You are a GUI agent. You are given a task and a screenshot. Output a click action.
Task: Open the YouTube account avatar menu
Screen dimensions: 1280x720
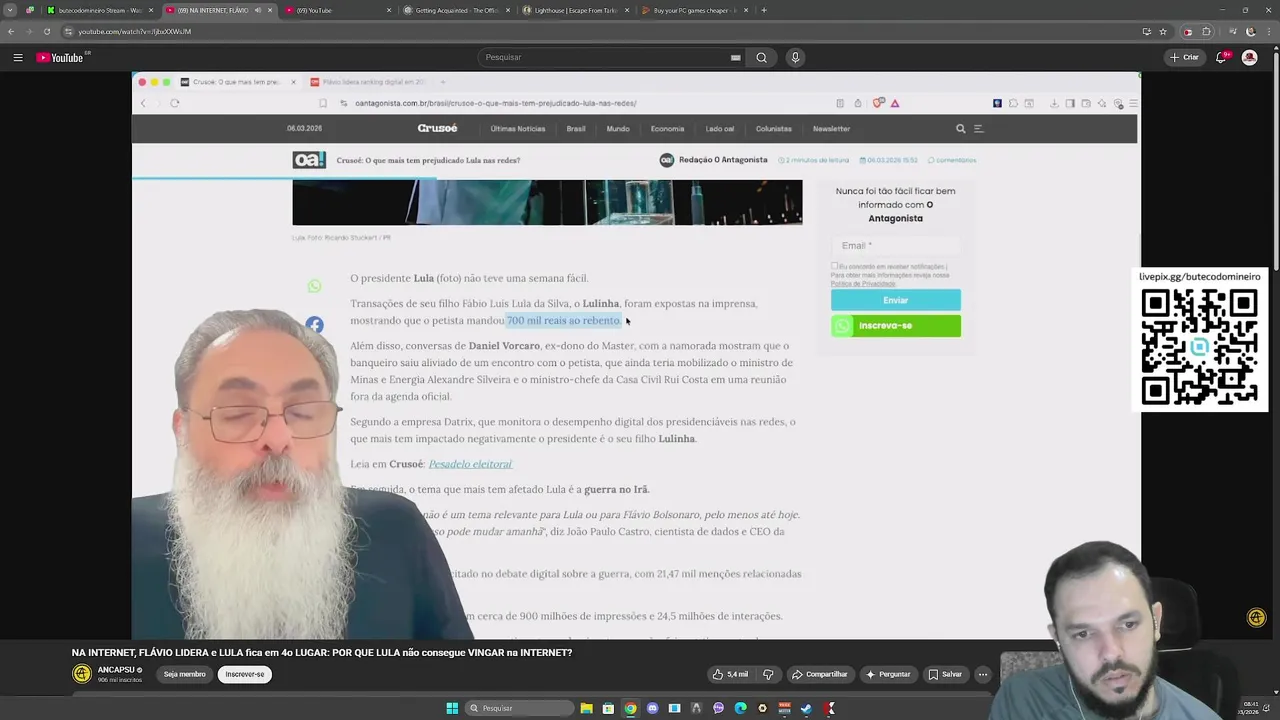click(1249, 58)
